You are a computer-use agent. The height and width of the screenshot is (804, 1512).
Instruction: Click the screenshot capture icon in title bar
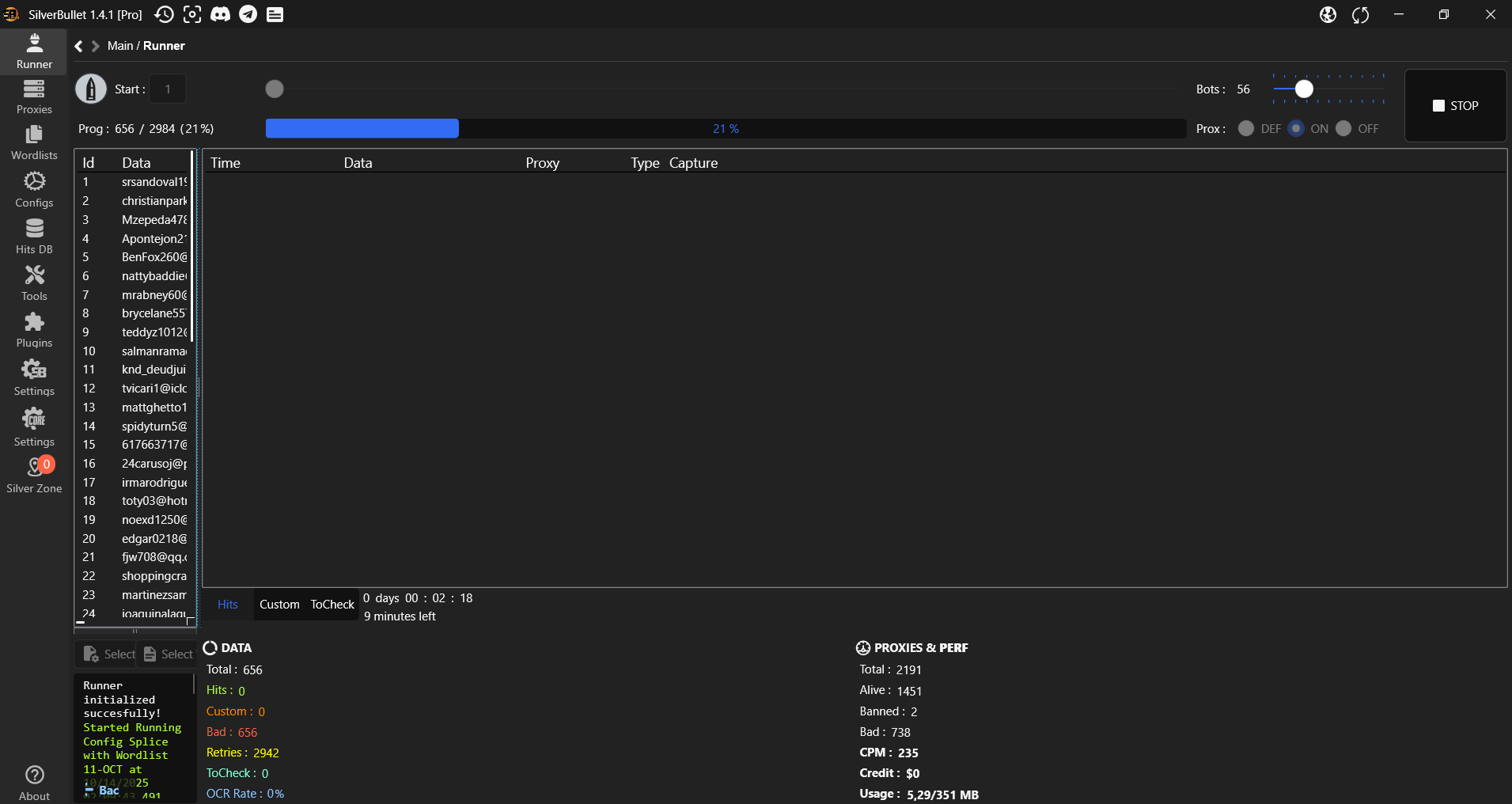192,14
